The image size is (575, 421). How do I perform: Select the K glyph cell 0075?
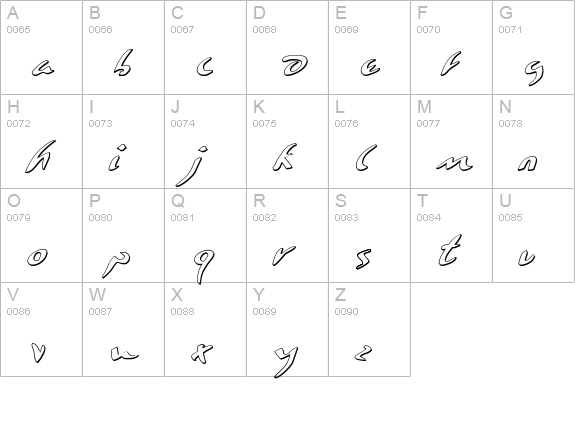tap(288, 142)
